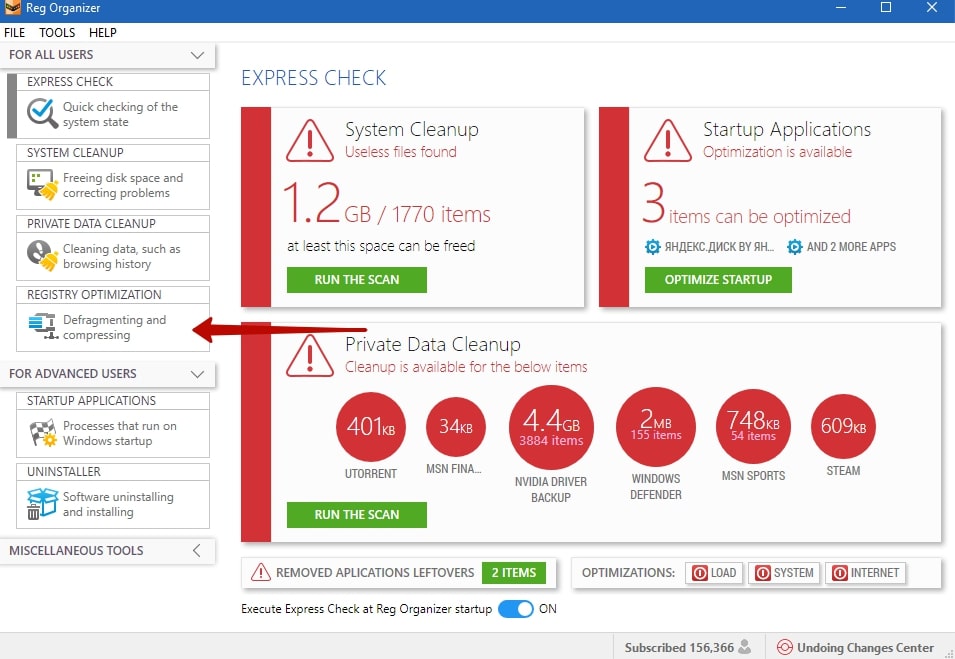The width and height of the screenshot is (955, 659).
Task: Click the gear icon beside AND 2 MORE APPS
Action: tap(794, 247)
